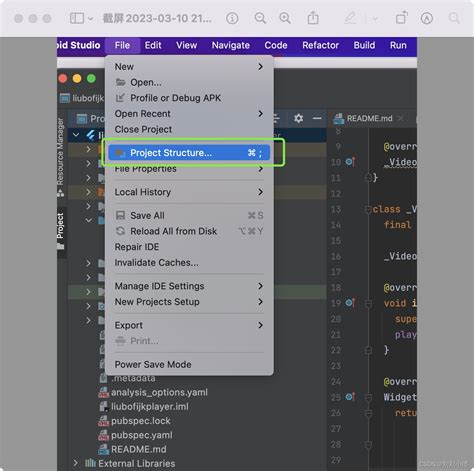The width and height of the screenshot is (474, 471).
Task: Close the README.md editor tab
Action: pyautogui.click(x=401, y=118)
